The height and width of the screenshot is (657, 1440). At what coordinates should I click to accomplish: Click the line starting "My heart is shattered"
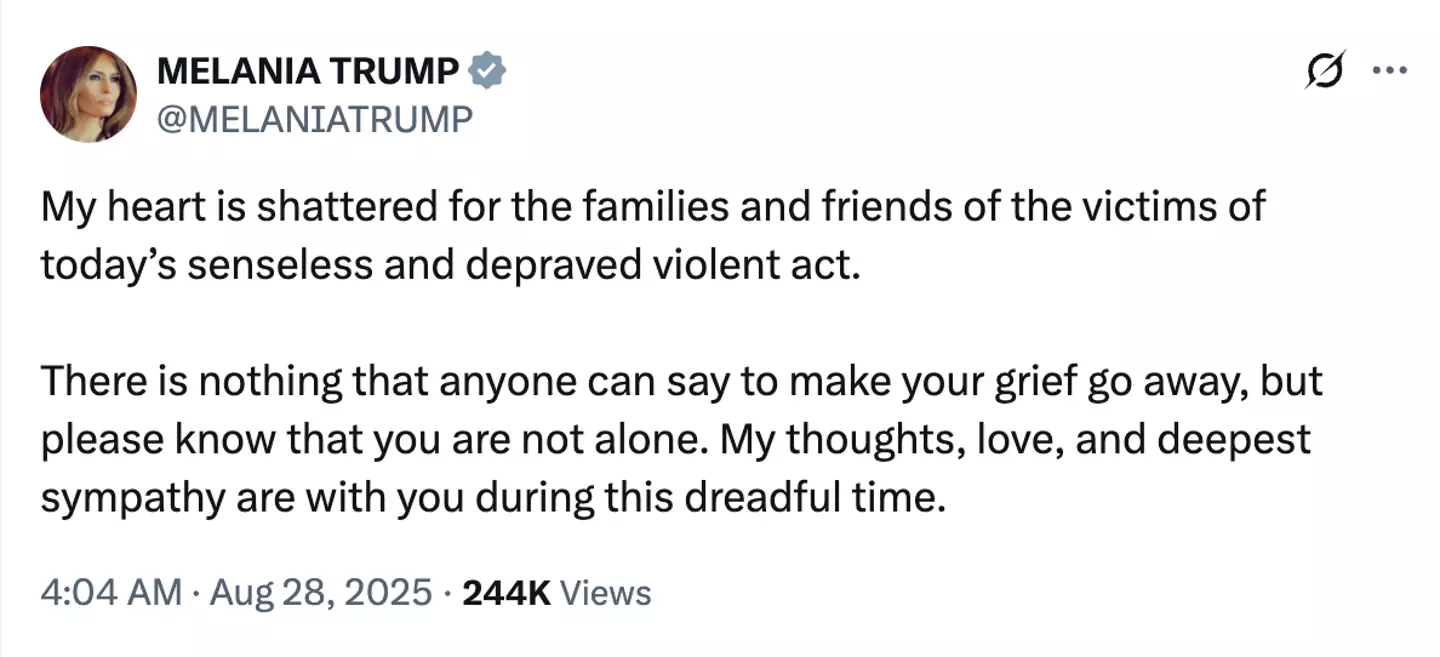click(x=652, y=208)
